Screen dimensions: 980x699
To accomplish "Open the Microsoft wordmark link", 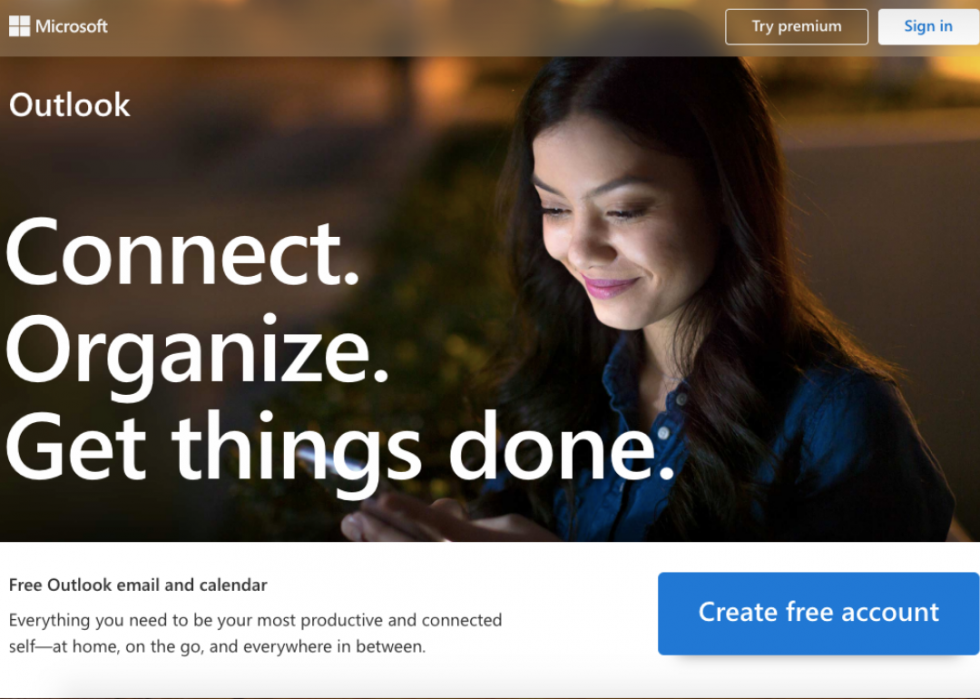I will [71, 26].
